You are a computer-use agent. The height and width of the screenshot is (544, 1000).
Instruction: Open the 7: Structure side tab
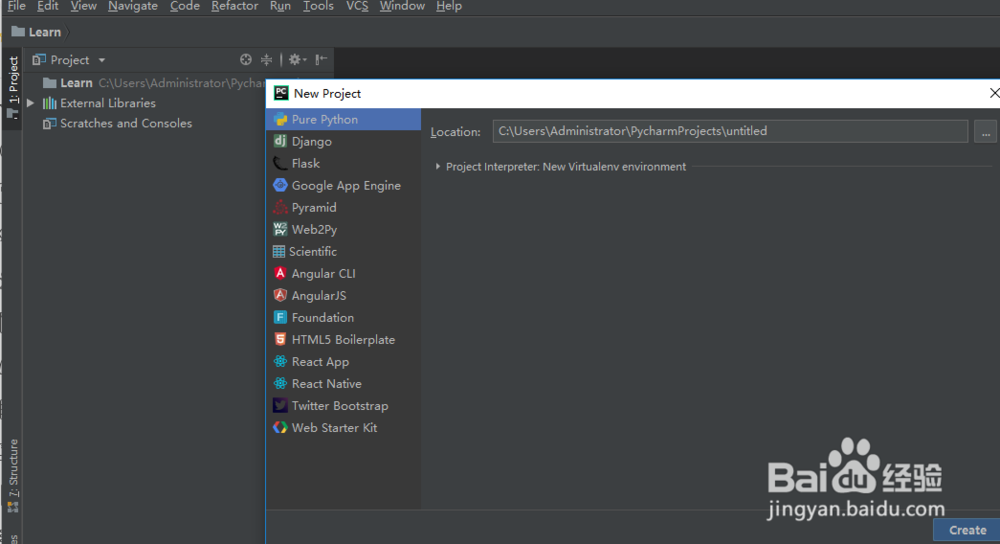tap(13, 475)
